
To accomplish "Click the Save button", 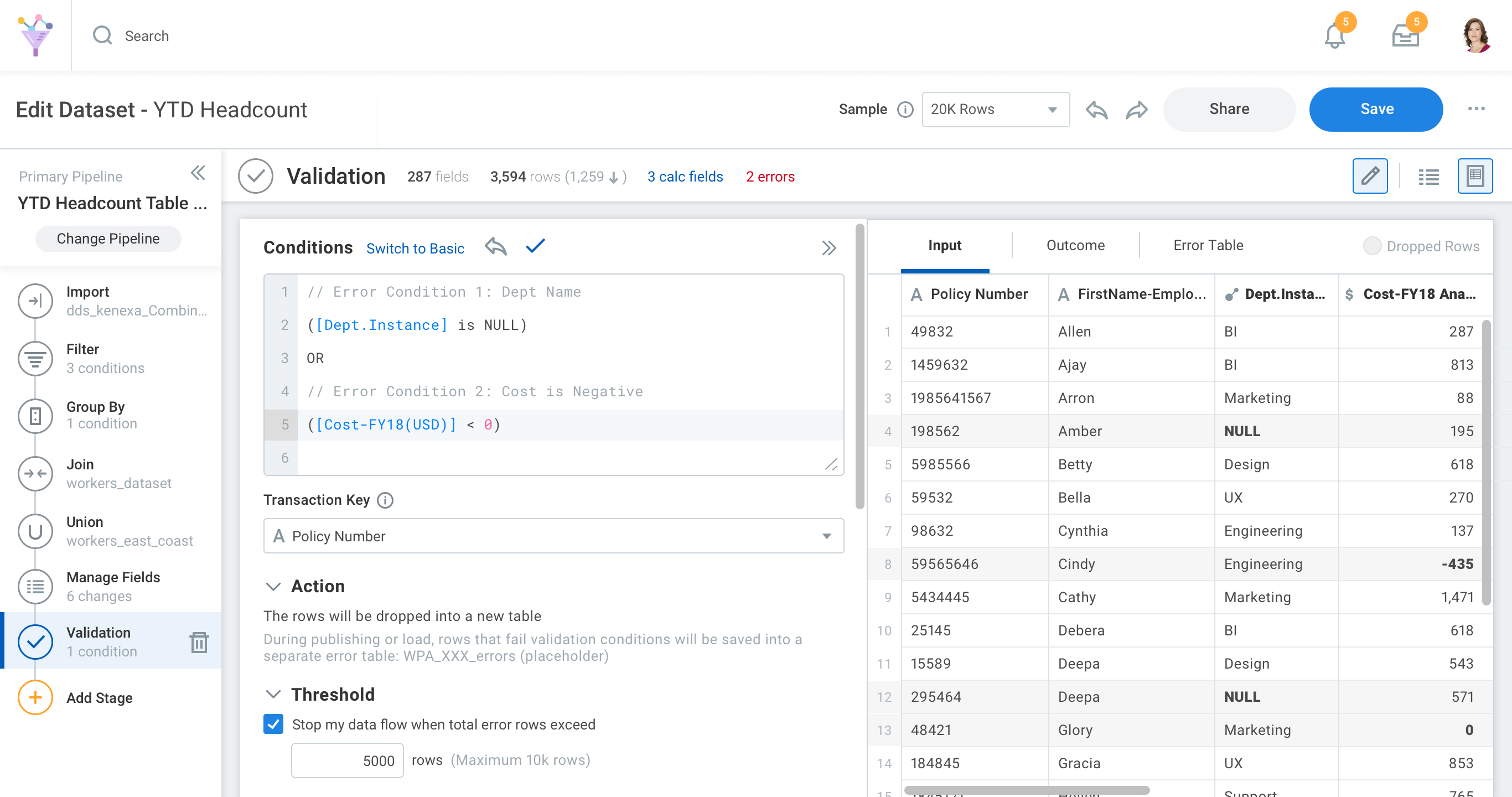I will coord(1375,109).
